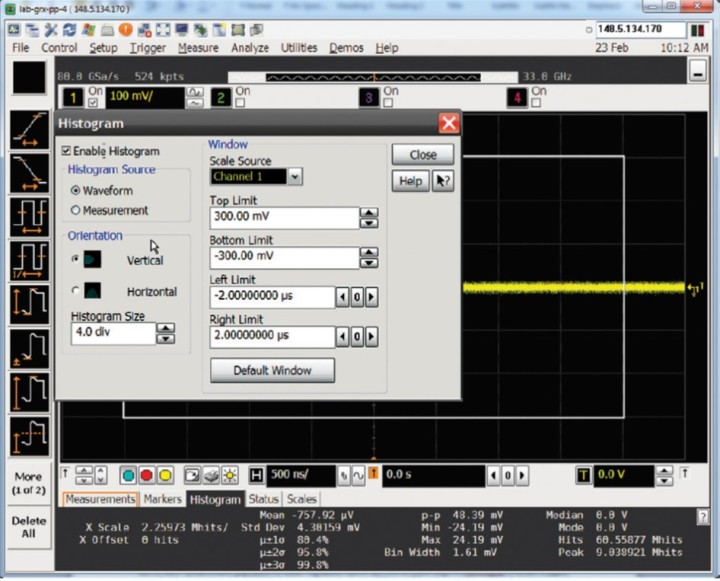The image size is (720, 581).
Task: Click the trigger T level icon
Action: (583, 475)
